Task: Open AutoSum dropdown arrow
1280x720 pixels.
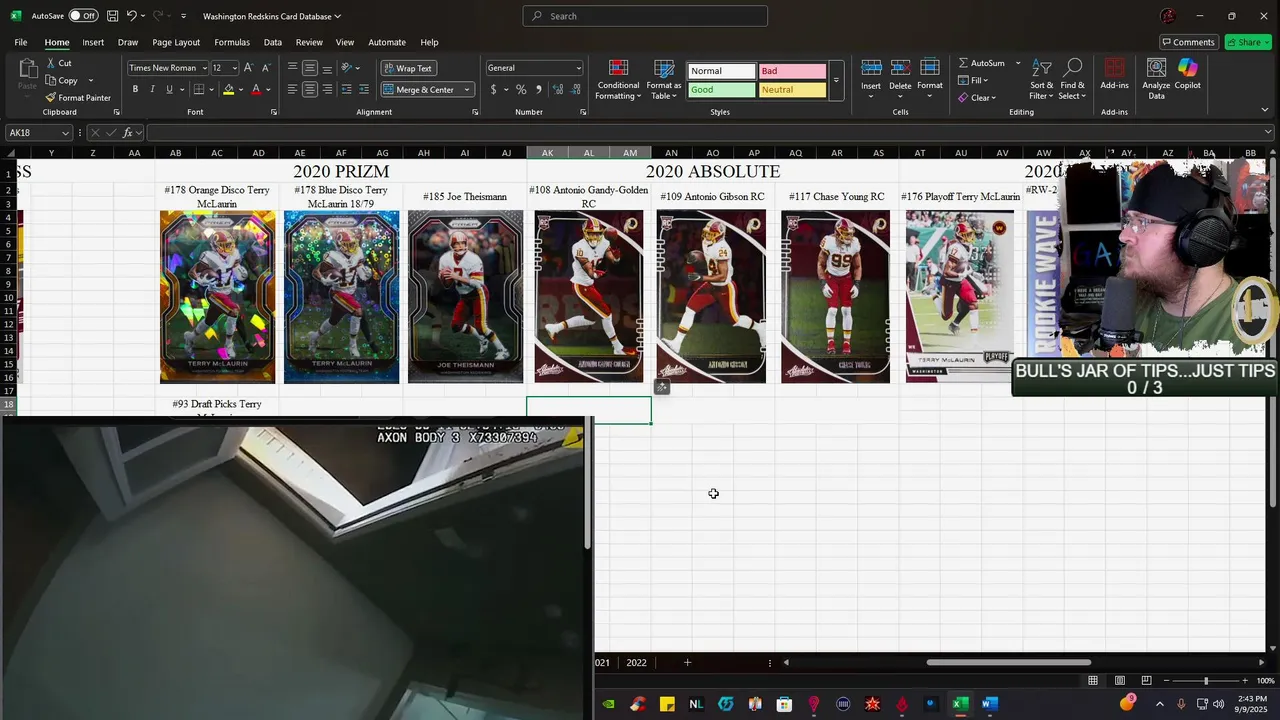Action: click(1018, 63)
